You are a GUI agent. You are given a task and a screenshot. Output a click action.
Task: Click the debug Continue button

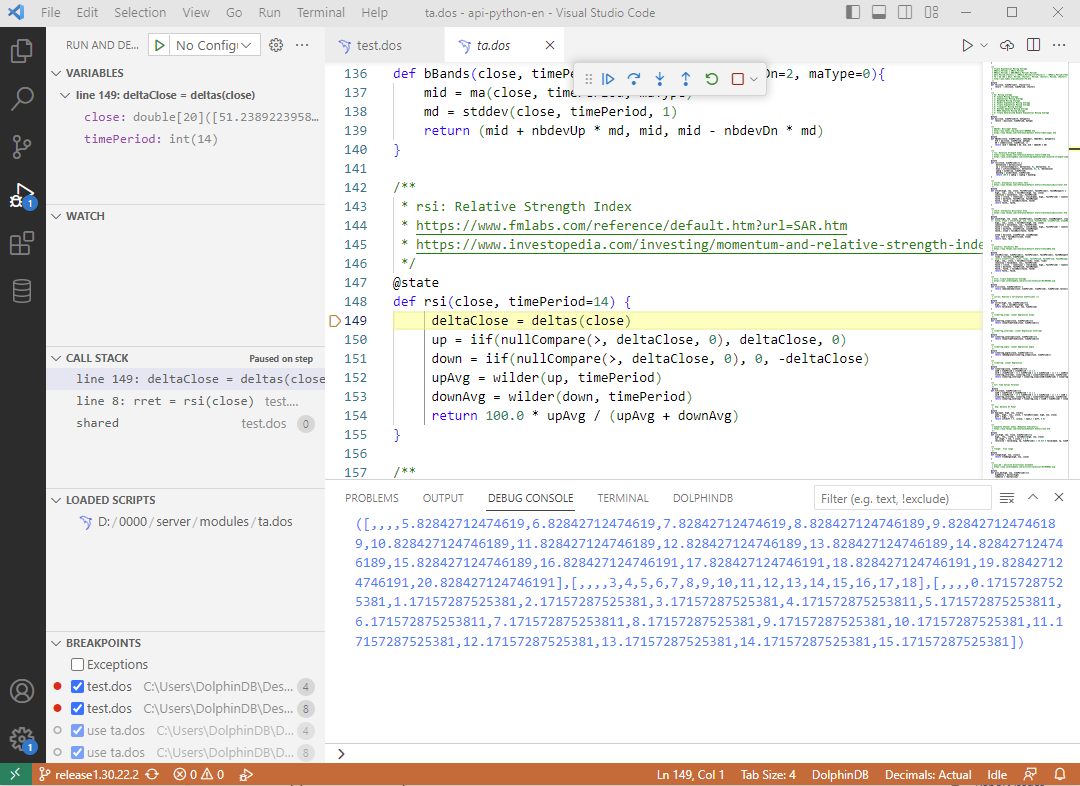pyautogui.click(x=608, y=79)
